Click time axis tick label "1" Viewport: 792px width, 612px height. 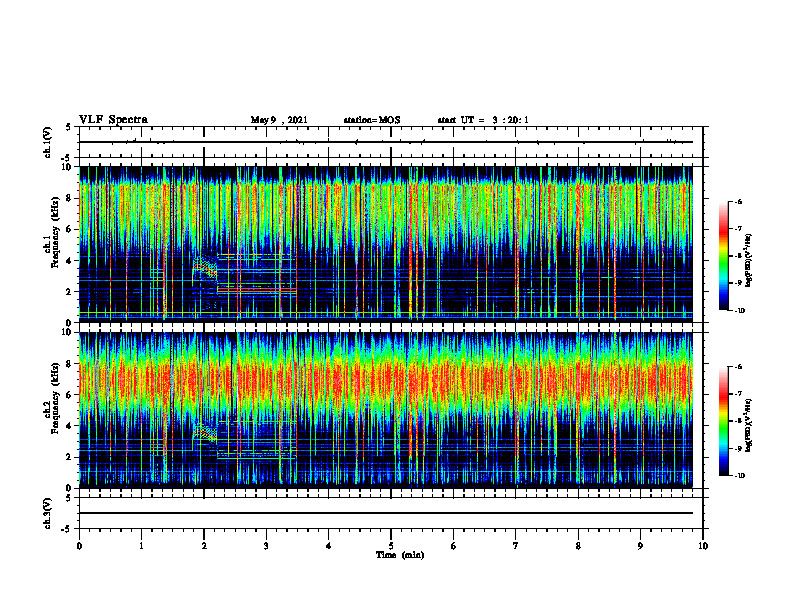point(141,546)
